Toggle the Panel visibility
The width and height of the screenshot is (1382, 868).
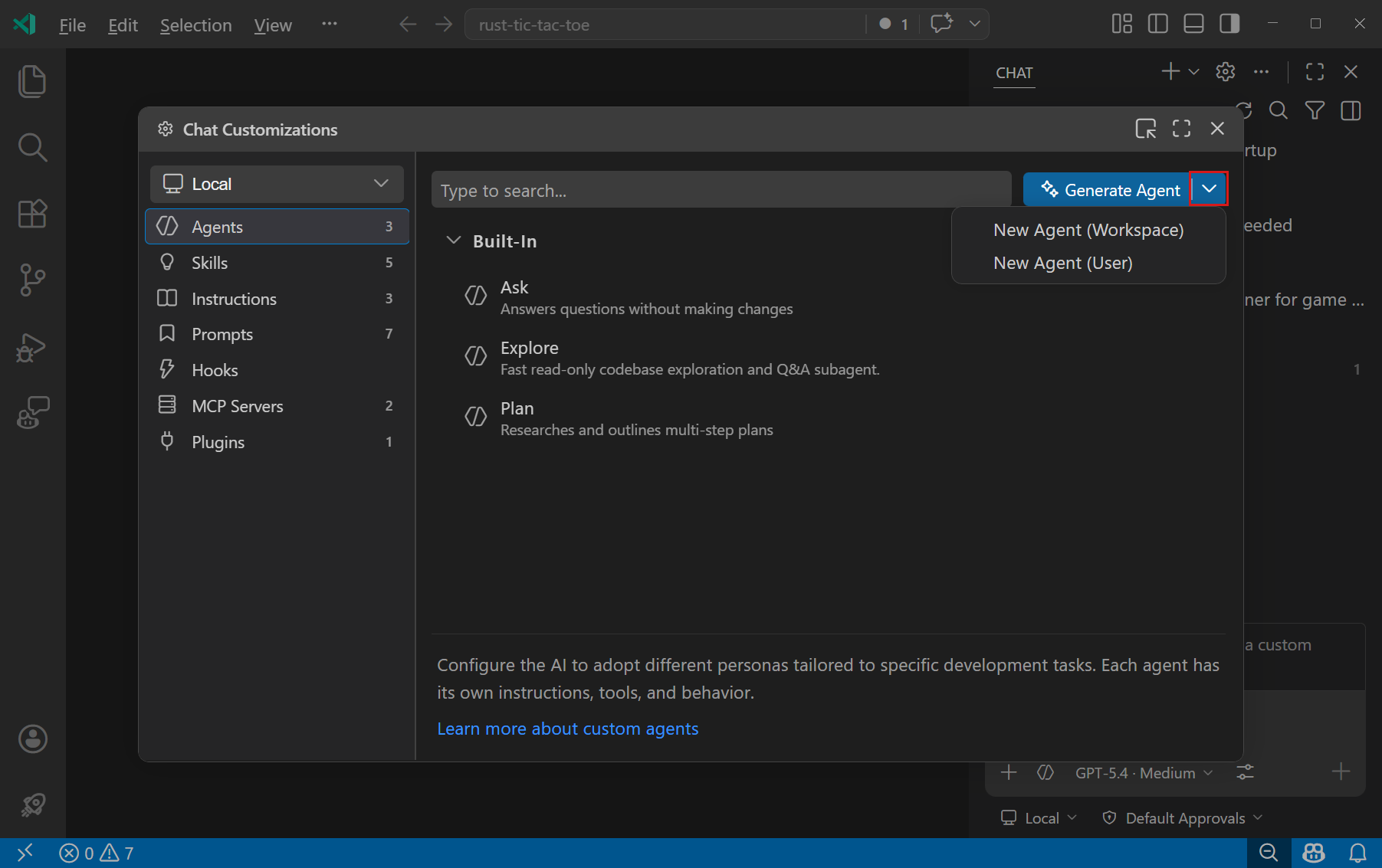[1193, 24]
